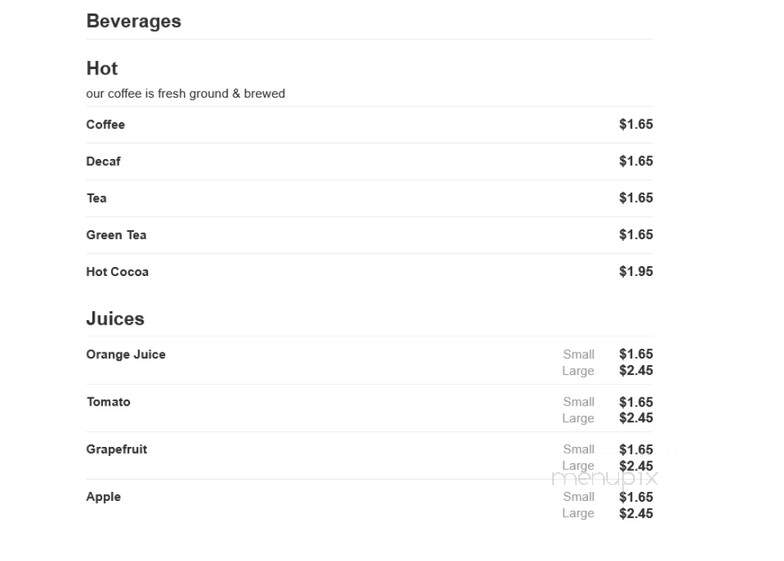Select the Hot section heading
The image size is (784, 561).
pos(102,68)
